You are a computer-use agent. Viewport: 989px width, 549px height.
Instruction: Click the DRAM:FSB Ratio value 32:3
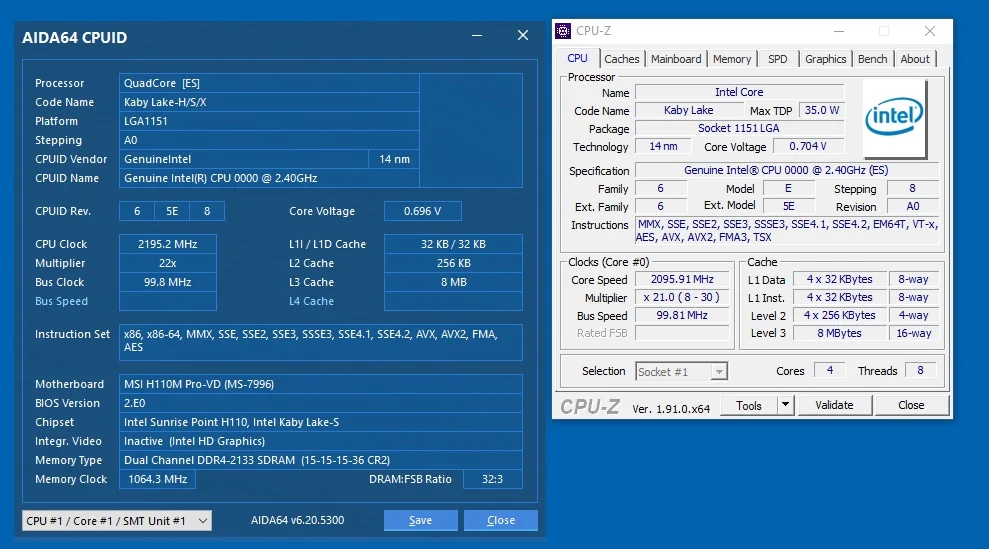[x=493, y=480]
